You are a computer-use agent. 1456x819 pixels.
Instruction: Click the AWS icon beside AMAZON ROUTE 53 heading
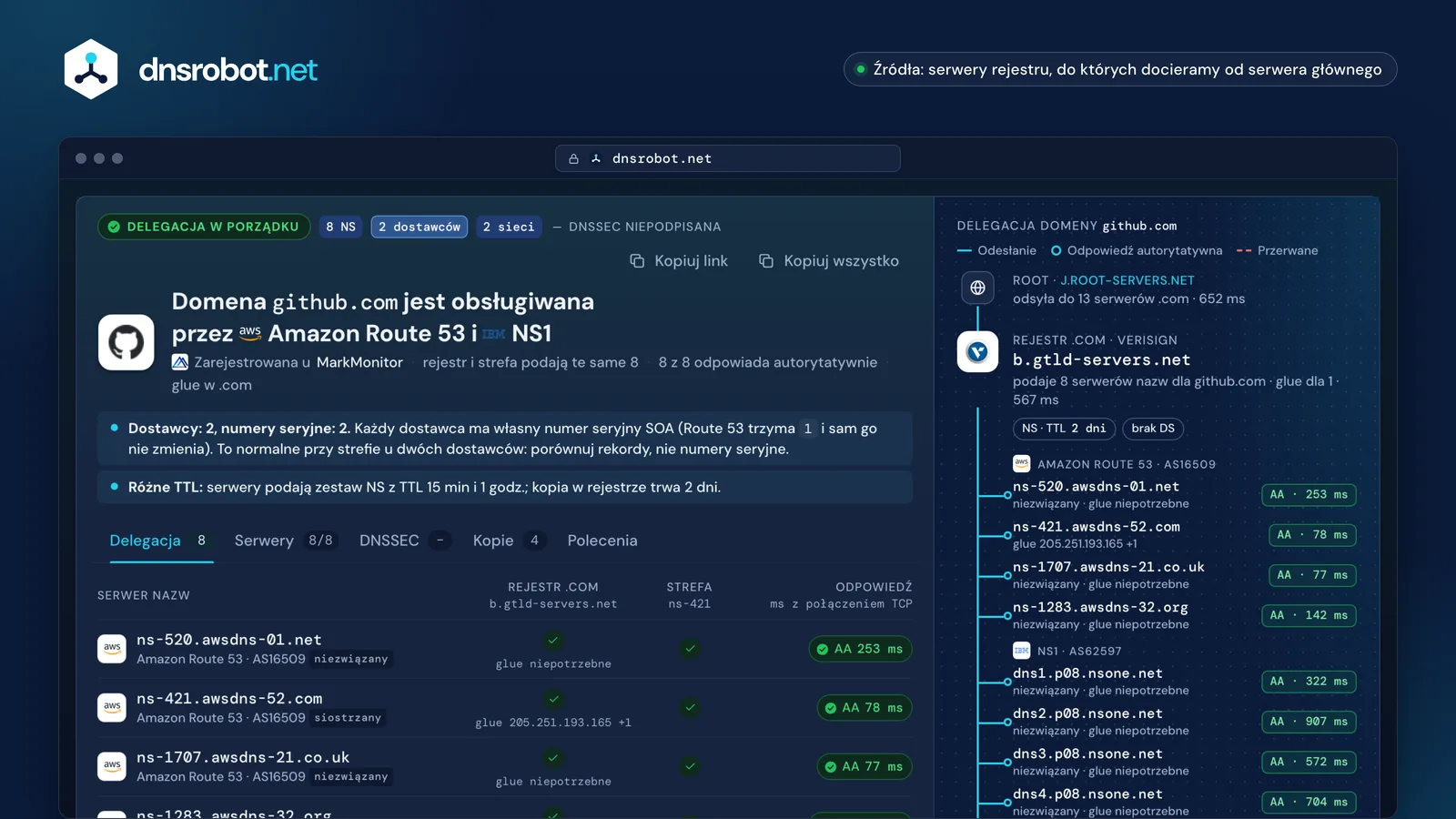pos(1022,463)
